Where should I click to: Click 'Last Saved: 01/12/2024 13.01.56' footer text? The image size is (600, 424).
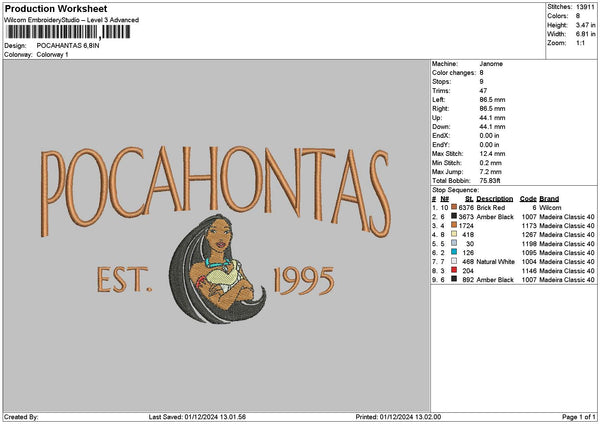(x=197, y=417)
